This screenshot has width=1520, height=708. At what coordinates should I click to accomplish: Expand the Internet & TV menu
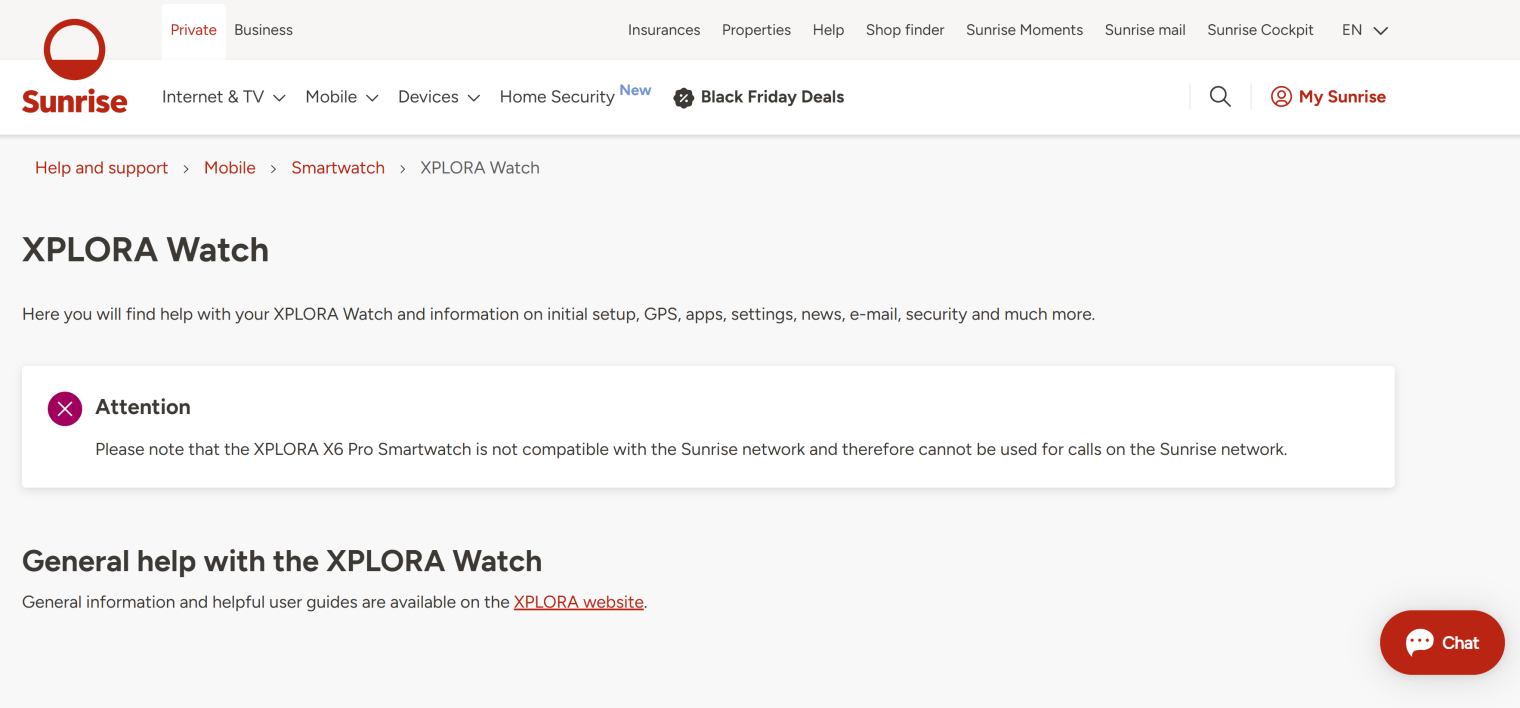224,97
